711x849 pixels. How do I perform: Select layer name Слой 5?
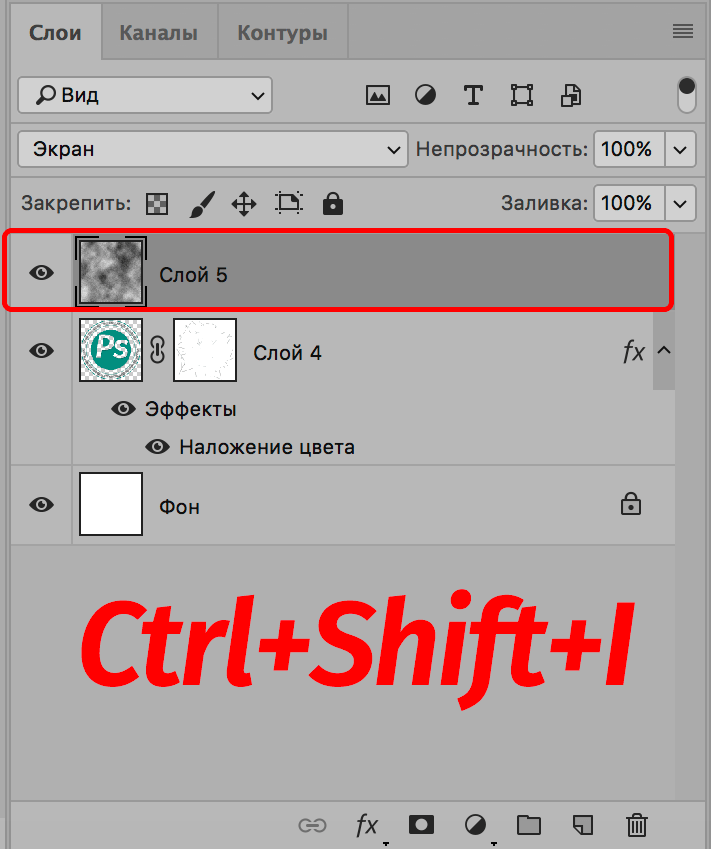pos(193,275)
